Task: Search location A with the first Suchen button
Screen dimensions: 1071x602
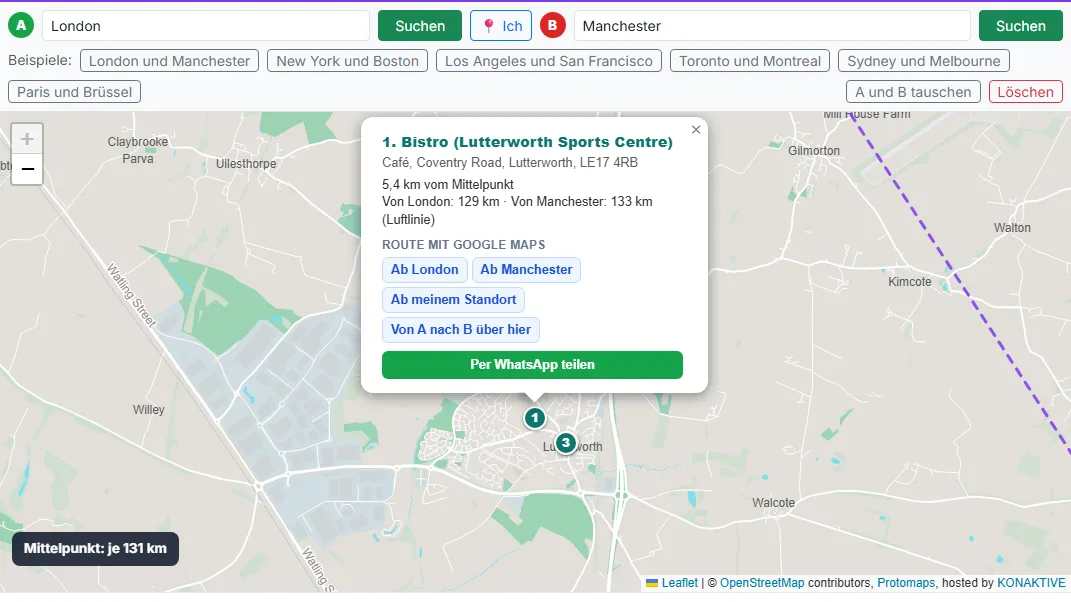Action: click(420, 26)
